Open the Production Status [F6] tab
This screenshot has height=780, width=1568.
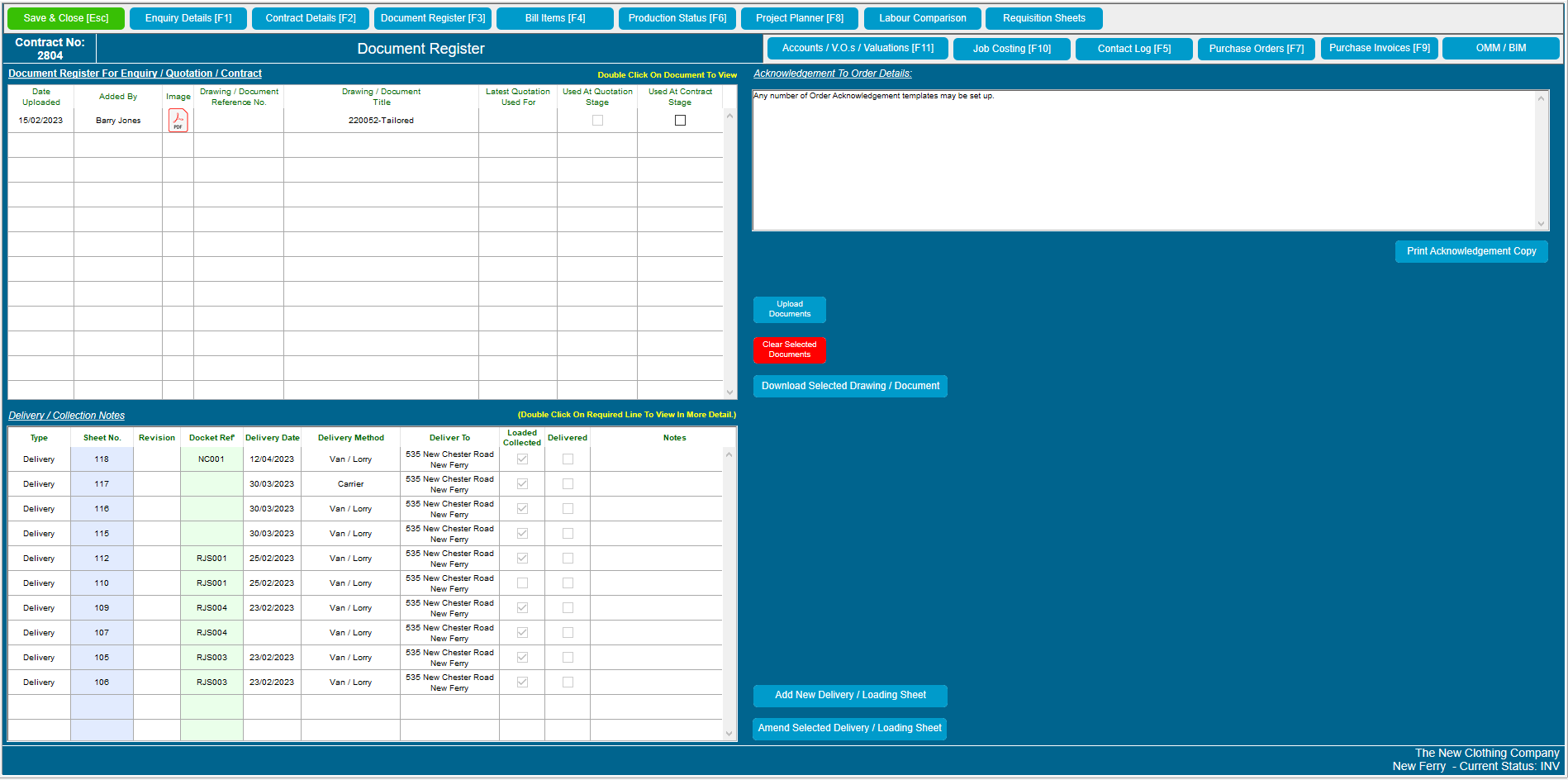(677, 18)
